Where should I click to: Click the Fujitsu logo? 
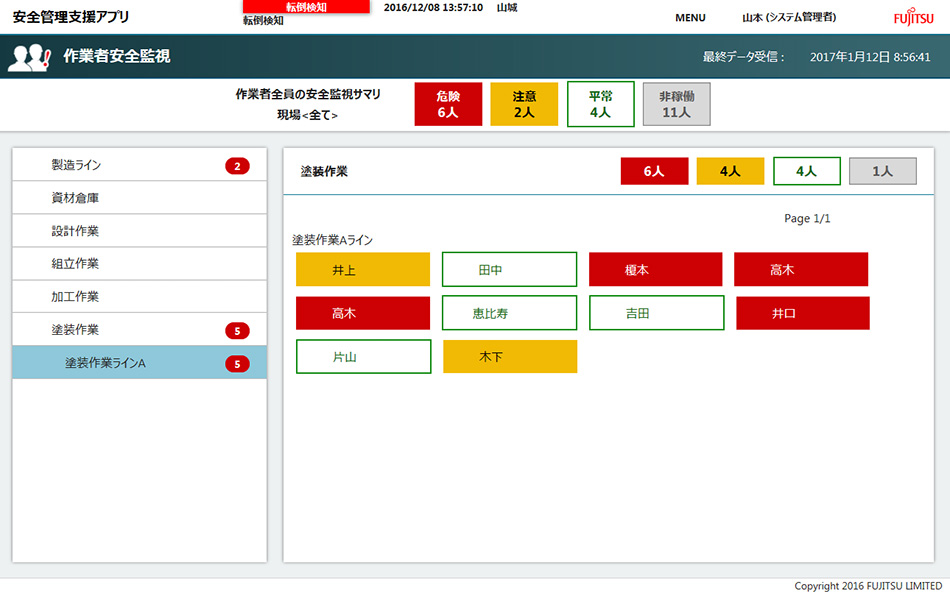tap(913, 18)
